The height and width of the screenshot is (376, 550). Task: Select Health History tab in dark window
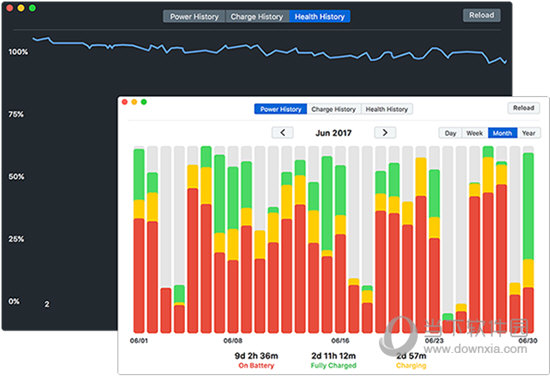pos(320,16)
